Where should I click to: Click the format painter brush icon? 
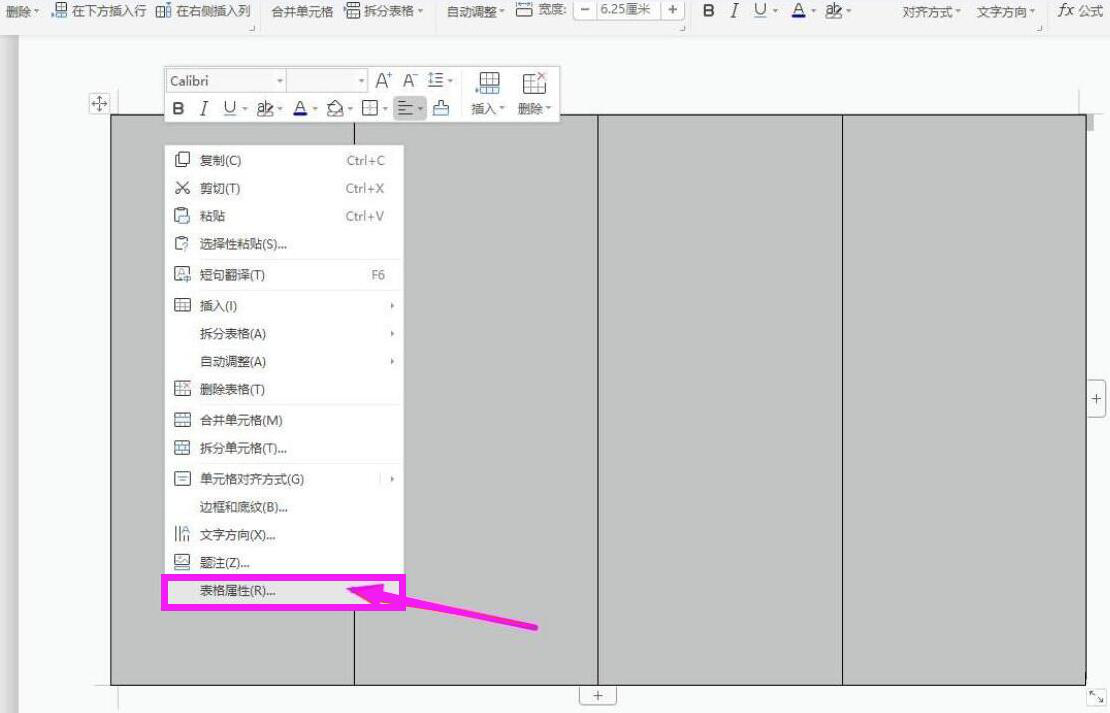point(440,108)
